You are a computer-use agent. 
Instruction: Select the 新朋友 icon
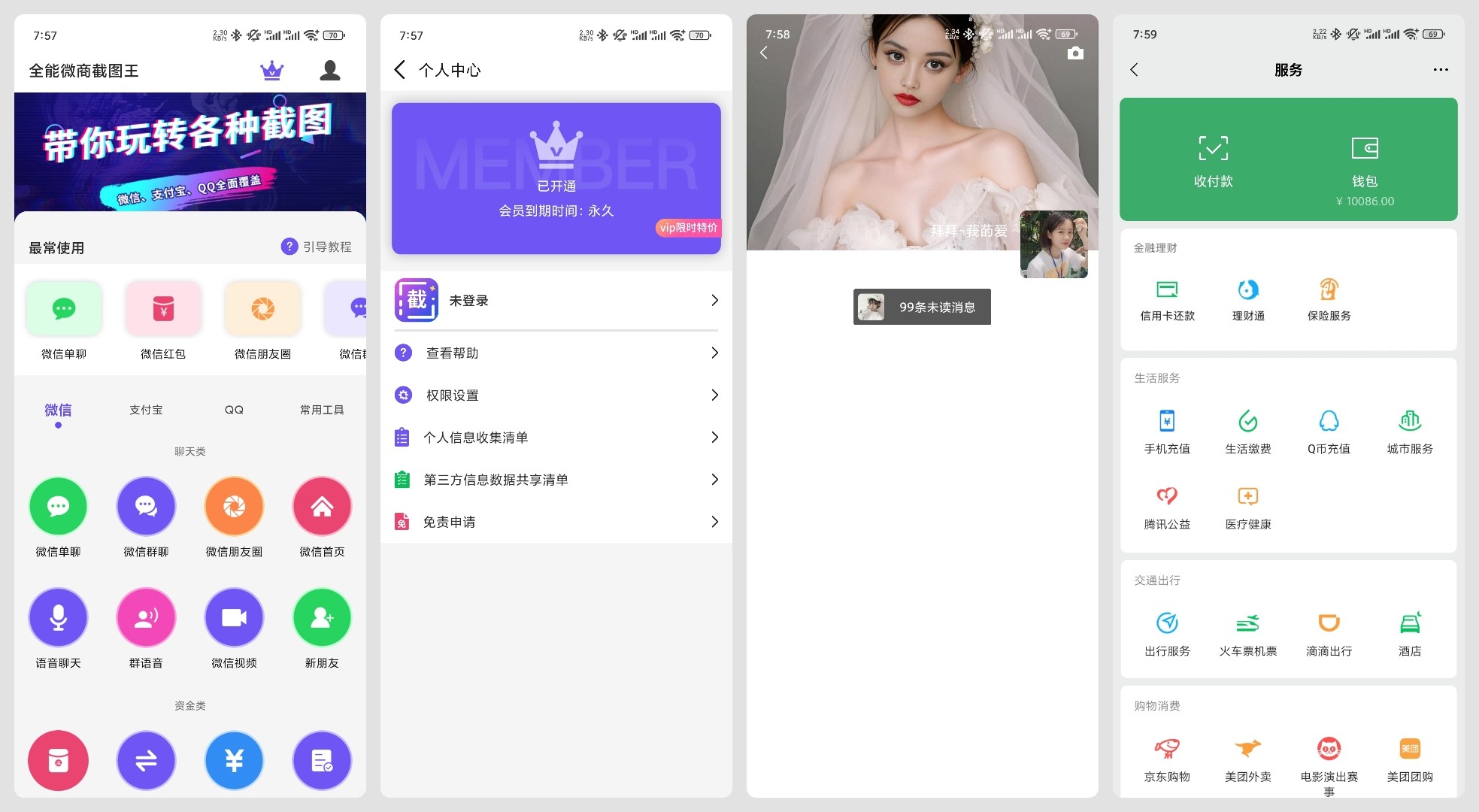(x=322, y=617)
